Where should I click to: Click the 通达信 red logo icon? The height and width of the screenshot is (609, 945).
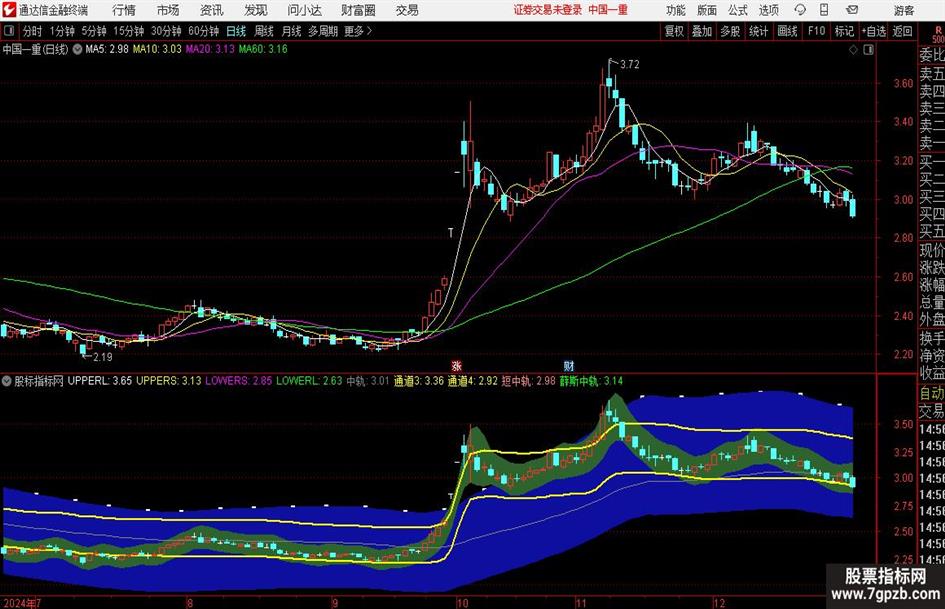9,10
